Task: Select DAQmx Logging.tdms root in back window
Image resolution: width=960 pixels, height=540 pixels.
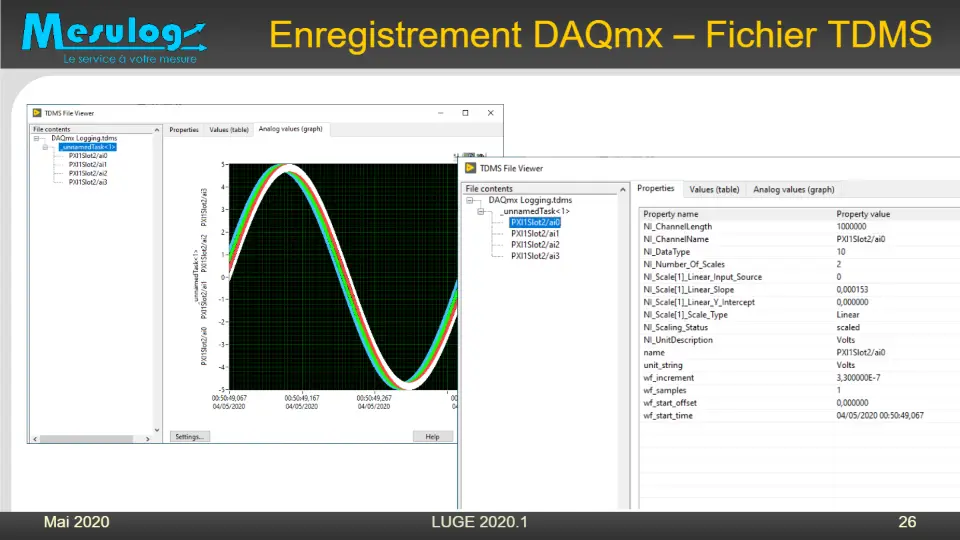Action: coord(84,138)
